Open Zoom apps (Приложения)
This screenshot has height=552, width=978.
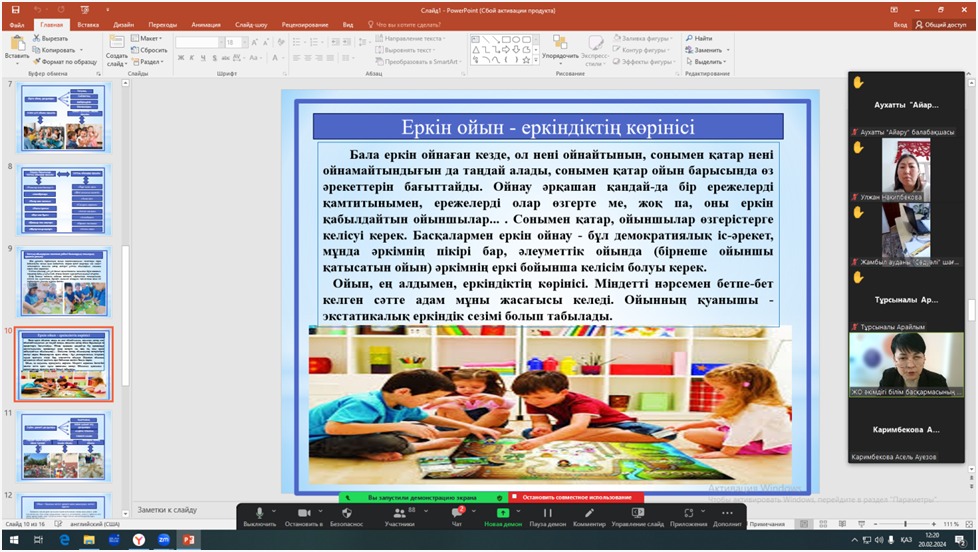coord(689,517)
